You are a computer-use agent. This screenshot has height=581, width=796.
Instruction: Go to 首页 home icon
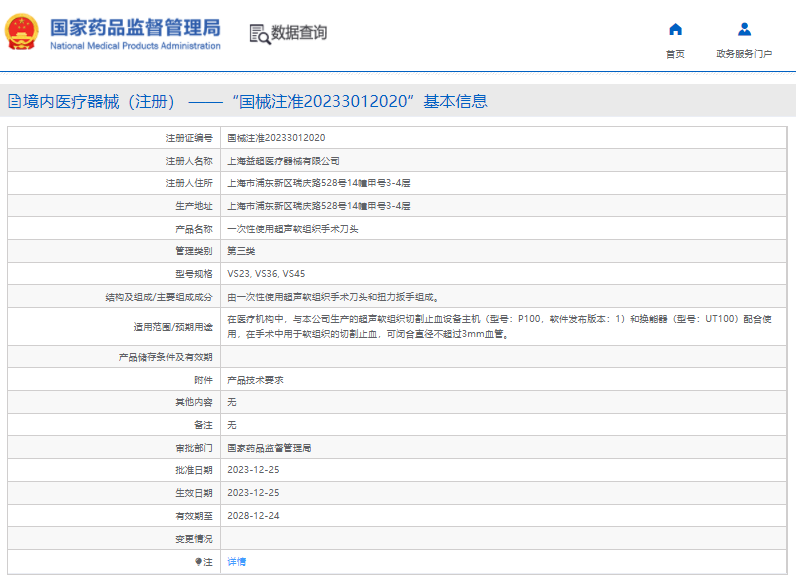coord(675,29)
